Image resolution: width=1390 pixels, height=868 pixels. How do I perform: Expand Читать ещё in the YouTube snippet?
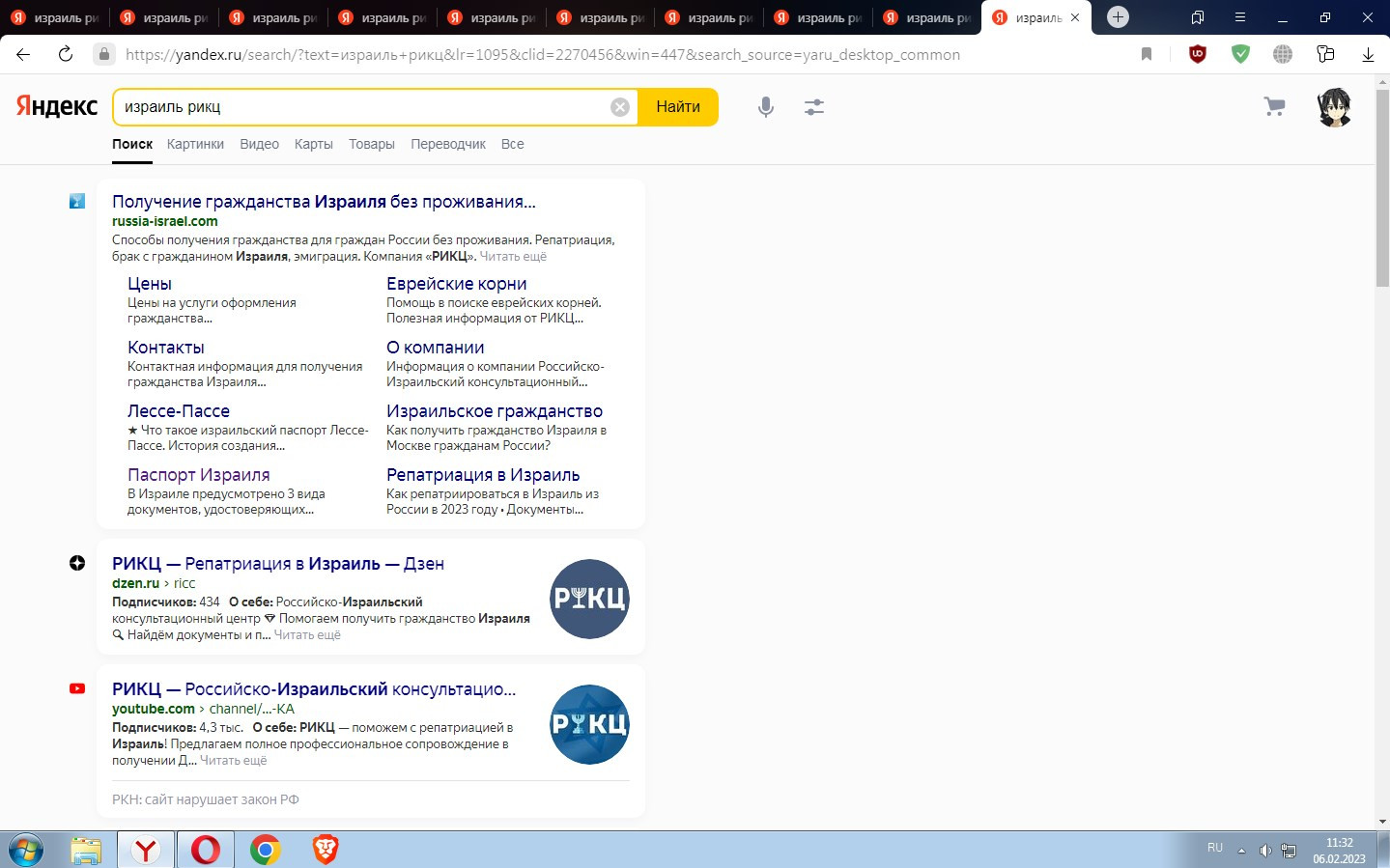pyautogui.click(x=234, y=761)
